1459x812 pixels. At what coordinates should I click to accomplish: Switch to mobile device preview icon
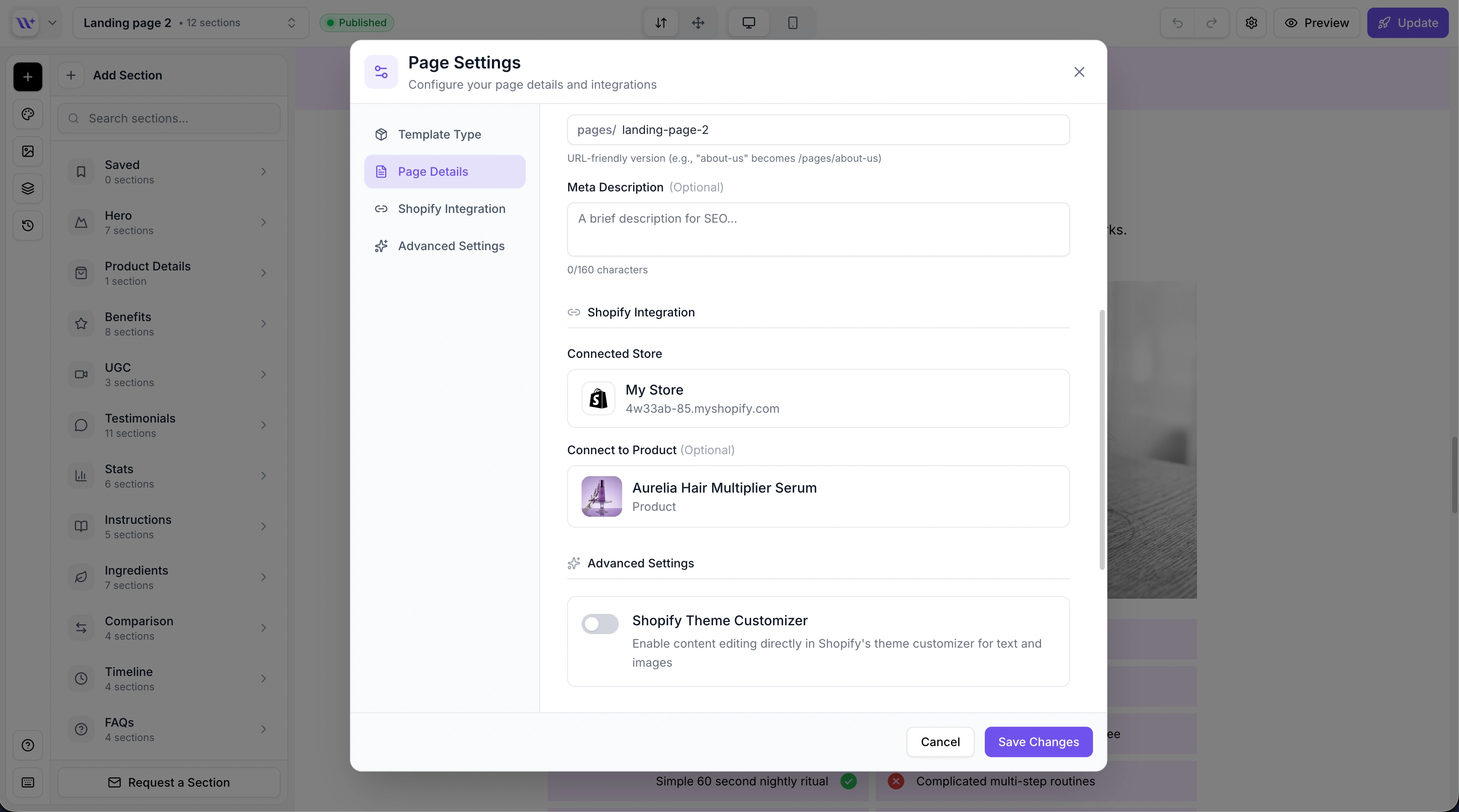(x=792, y=23)
